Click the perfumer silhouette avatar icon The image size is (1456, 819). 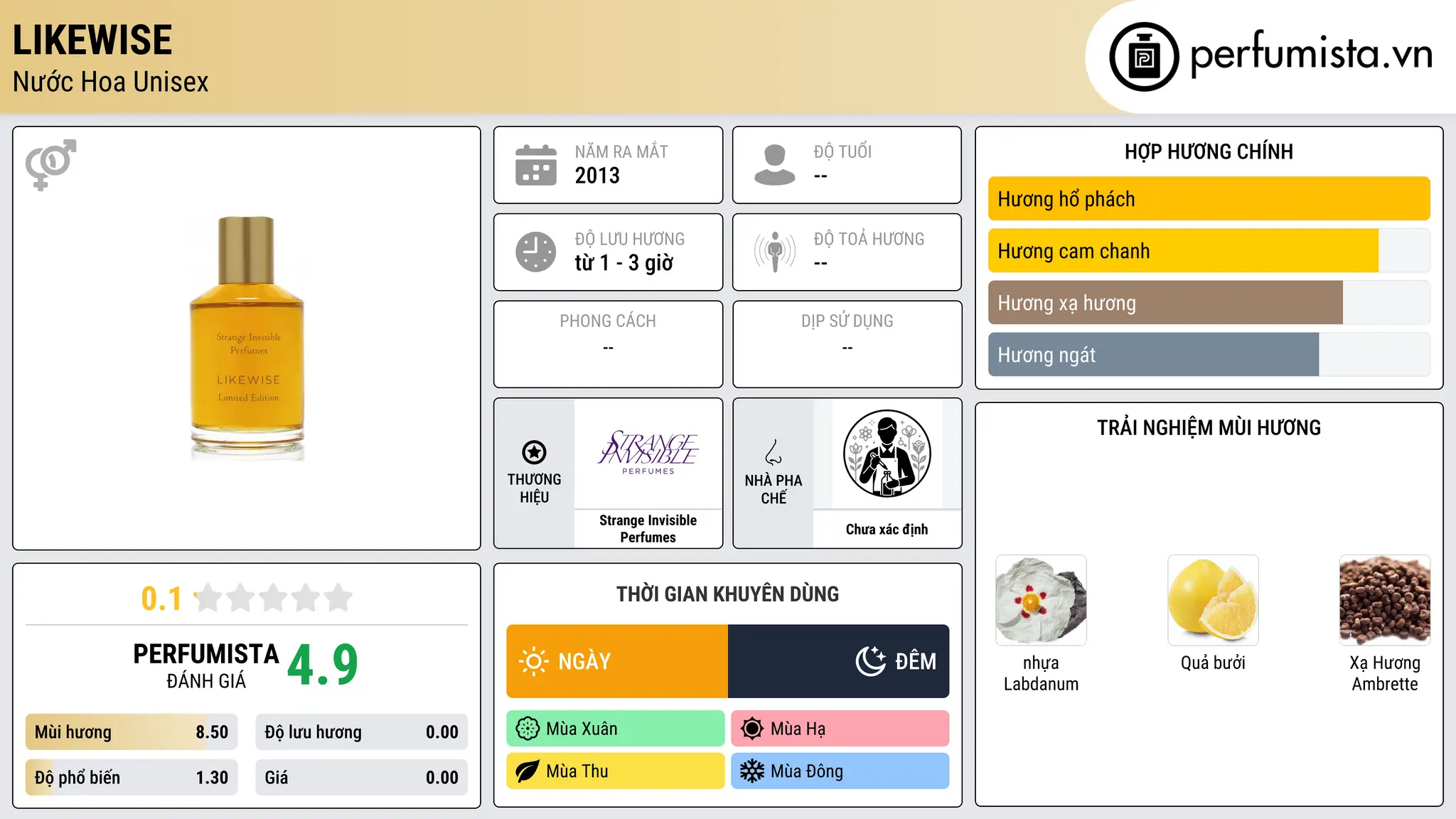pyautogui.click(x=887, y=454)
